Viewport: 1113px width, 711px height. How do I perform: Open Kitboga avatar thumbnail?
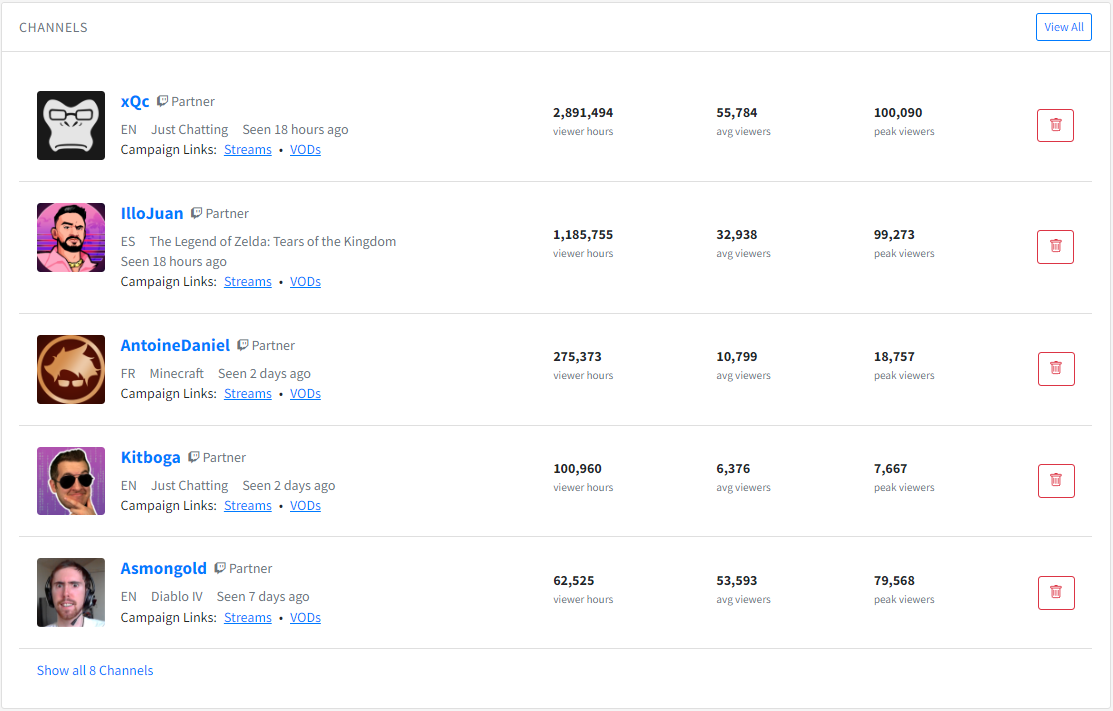click(x=71, y=481)
